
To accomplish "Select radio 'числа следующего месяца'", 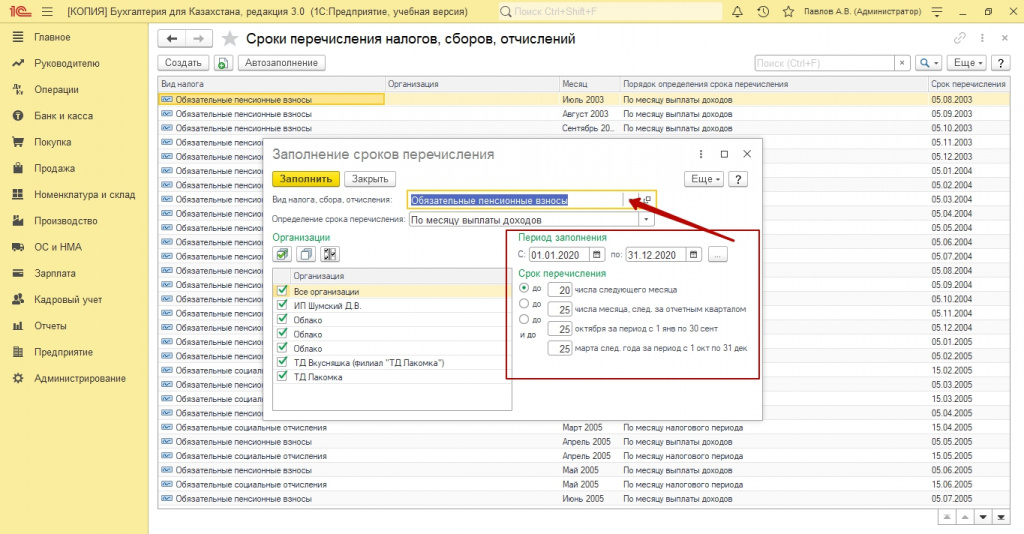I will pyautogui.click(x=524, y=288).
